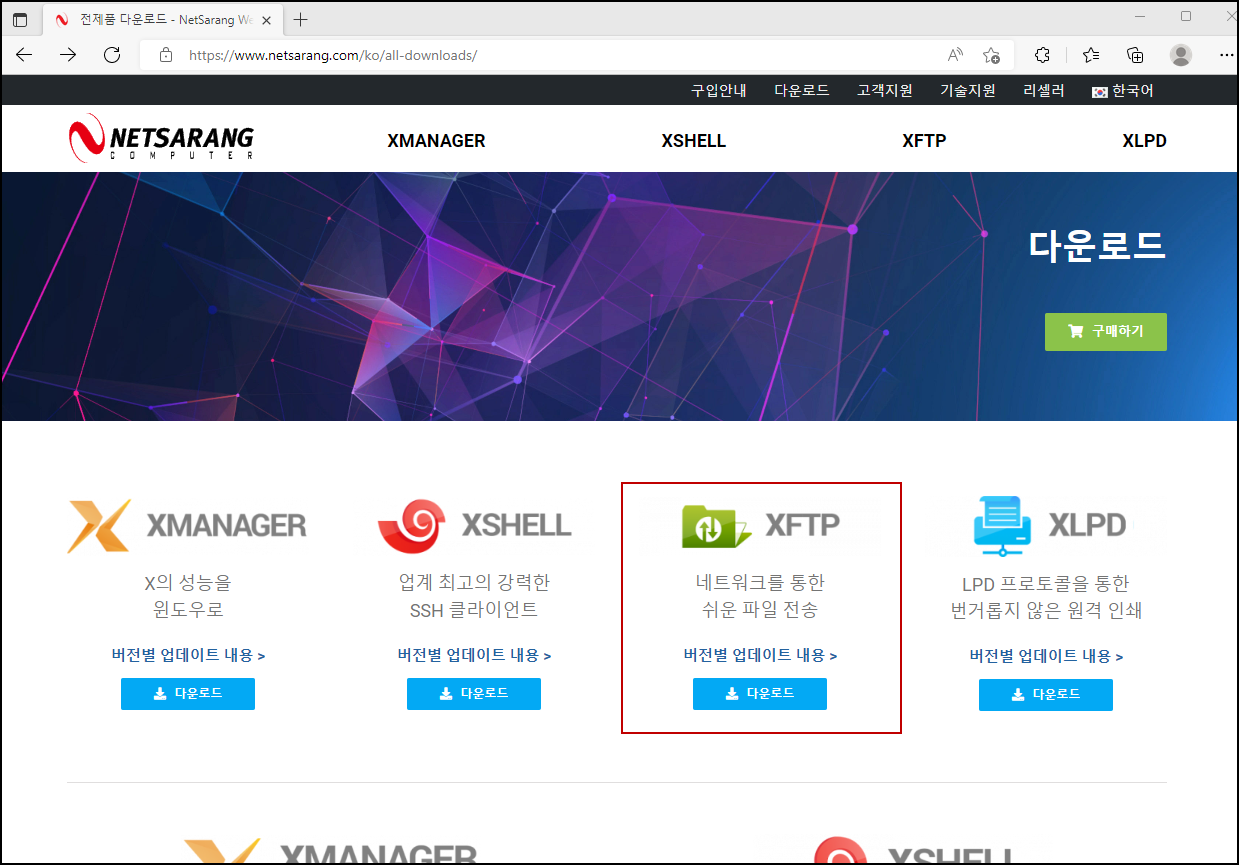Click the Read aloud icon
The image size is (1239, 865).
[955, 55]
